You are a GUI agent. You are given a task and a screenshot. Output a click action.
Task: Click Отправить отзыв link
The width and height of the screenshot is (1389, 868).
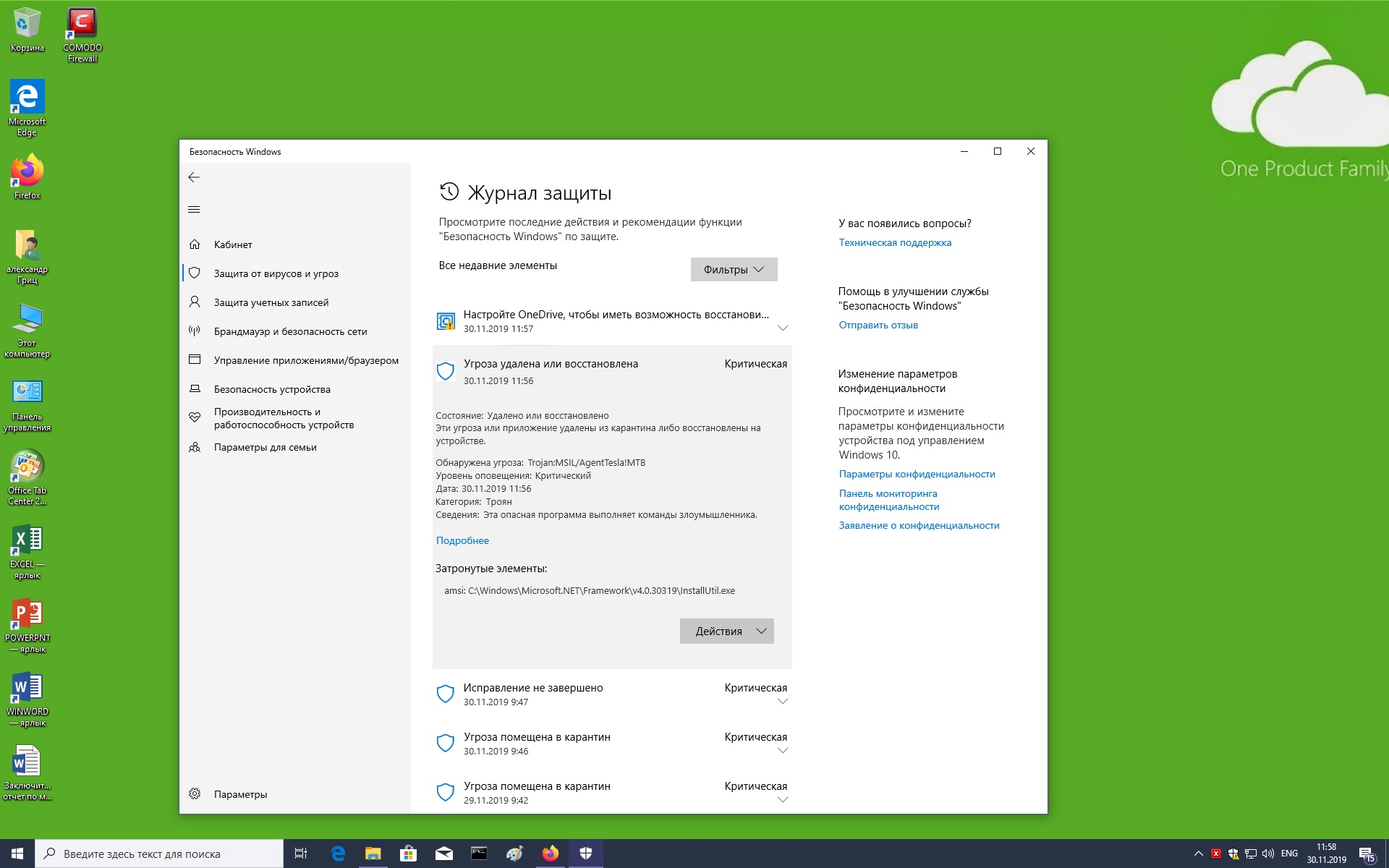[878, 325]
